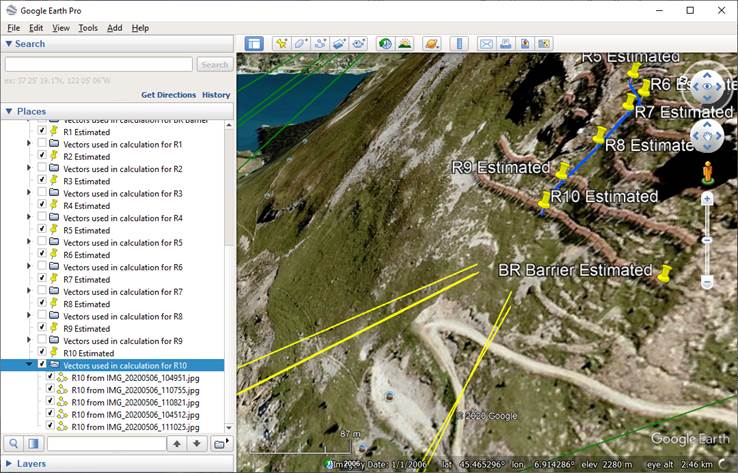The width and height of the screenshot is (738, 473).
Task: Click zoom in plus on slider
Action: tap(707, 200)
